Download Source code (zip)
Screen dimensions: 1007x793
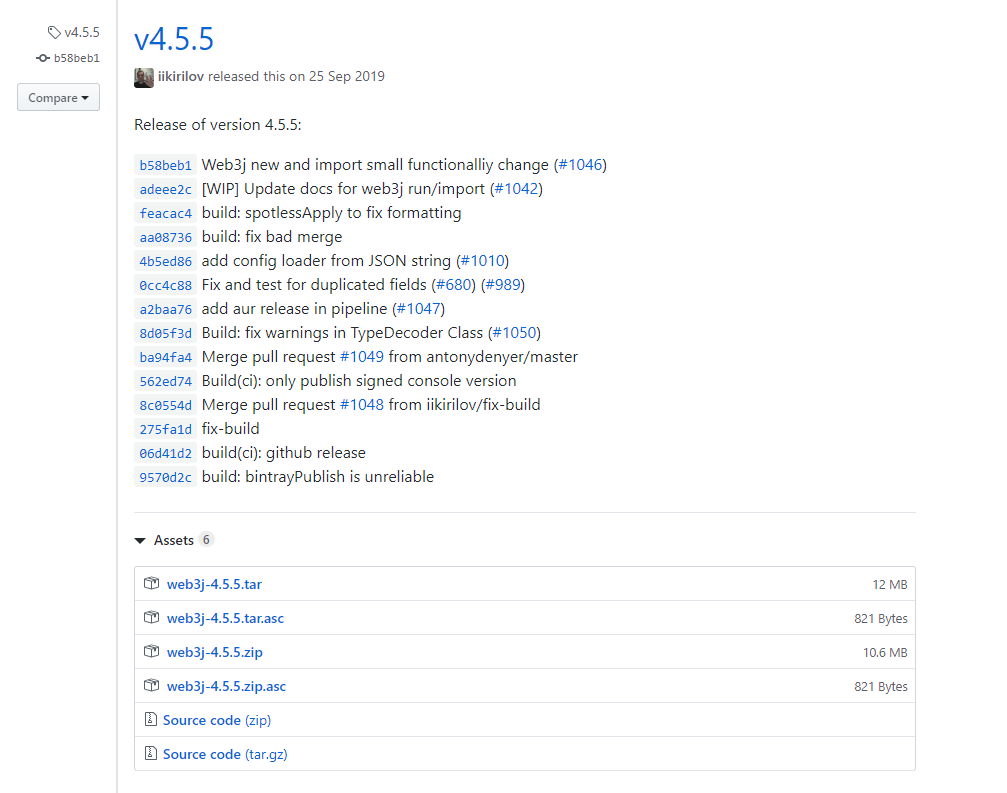coord(217,720)
